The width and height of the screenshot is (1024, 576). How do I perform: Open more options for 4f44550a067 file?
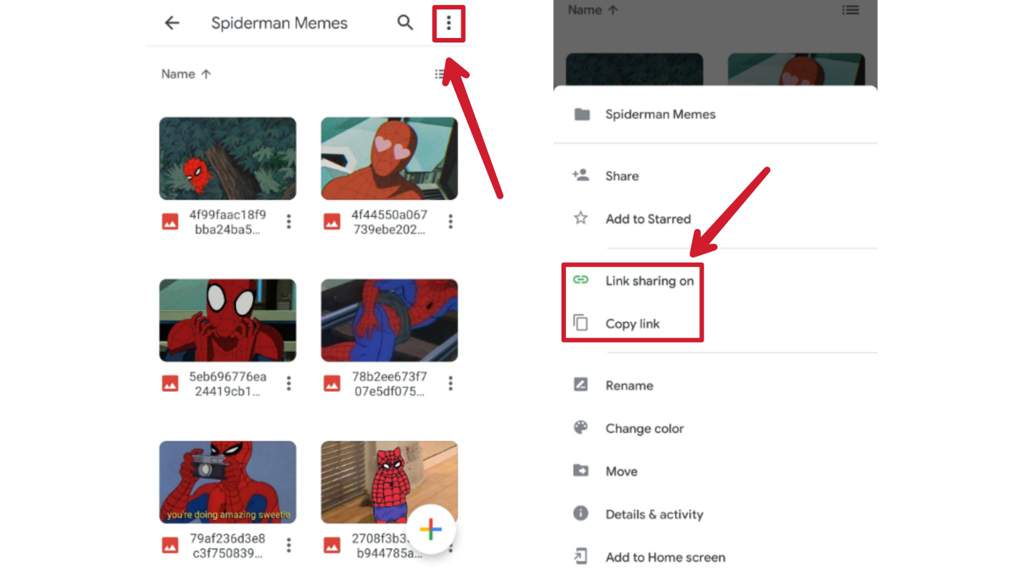[451, 221]
